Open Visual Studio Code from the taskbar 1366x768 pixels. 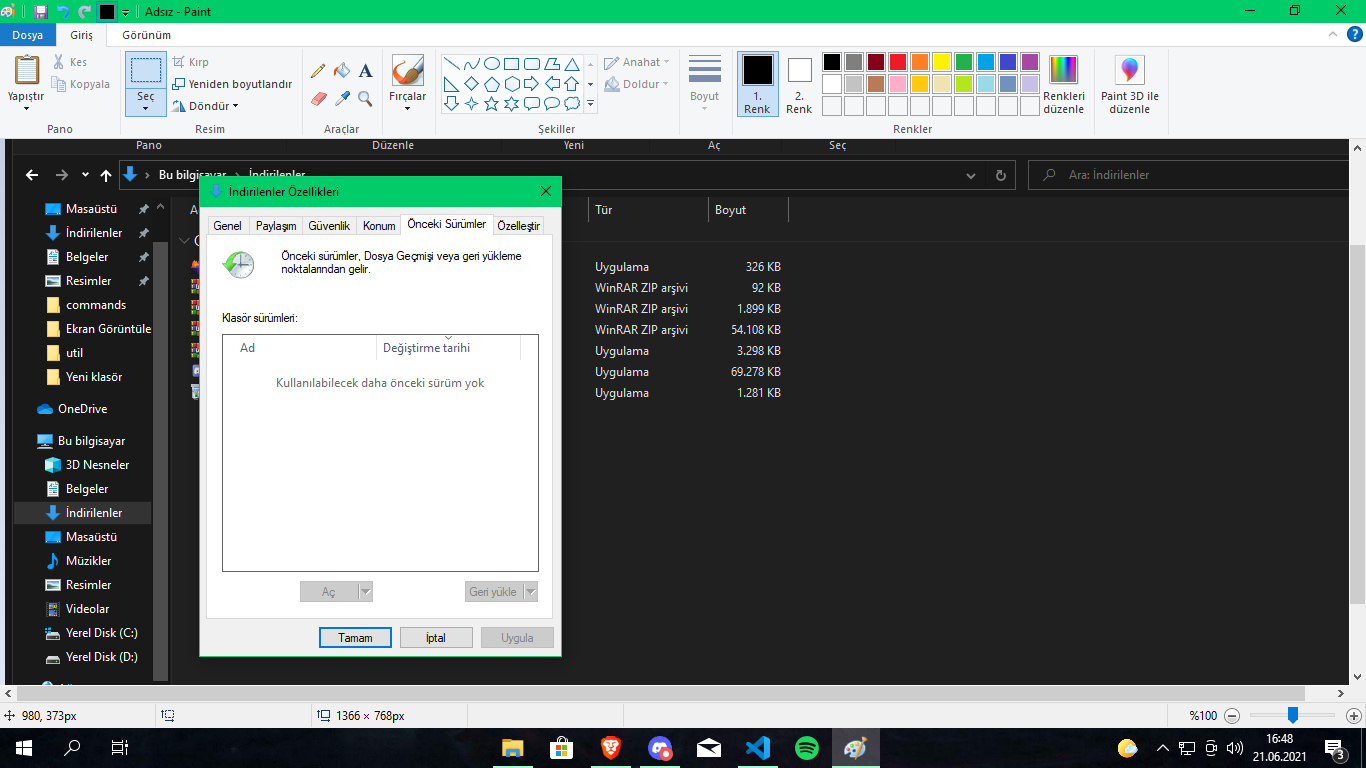click(758, 747)
